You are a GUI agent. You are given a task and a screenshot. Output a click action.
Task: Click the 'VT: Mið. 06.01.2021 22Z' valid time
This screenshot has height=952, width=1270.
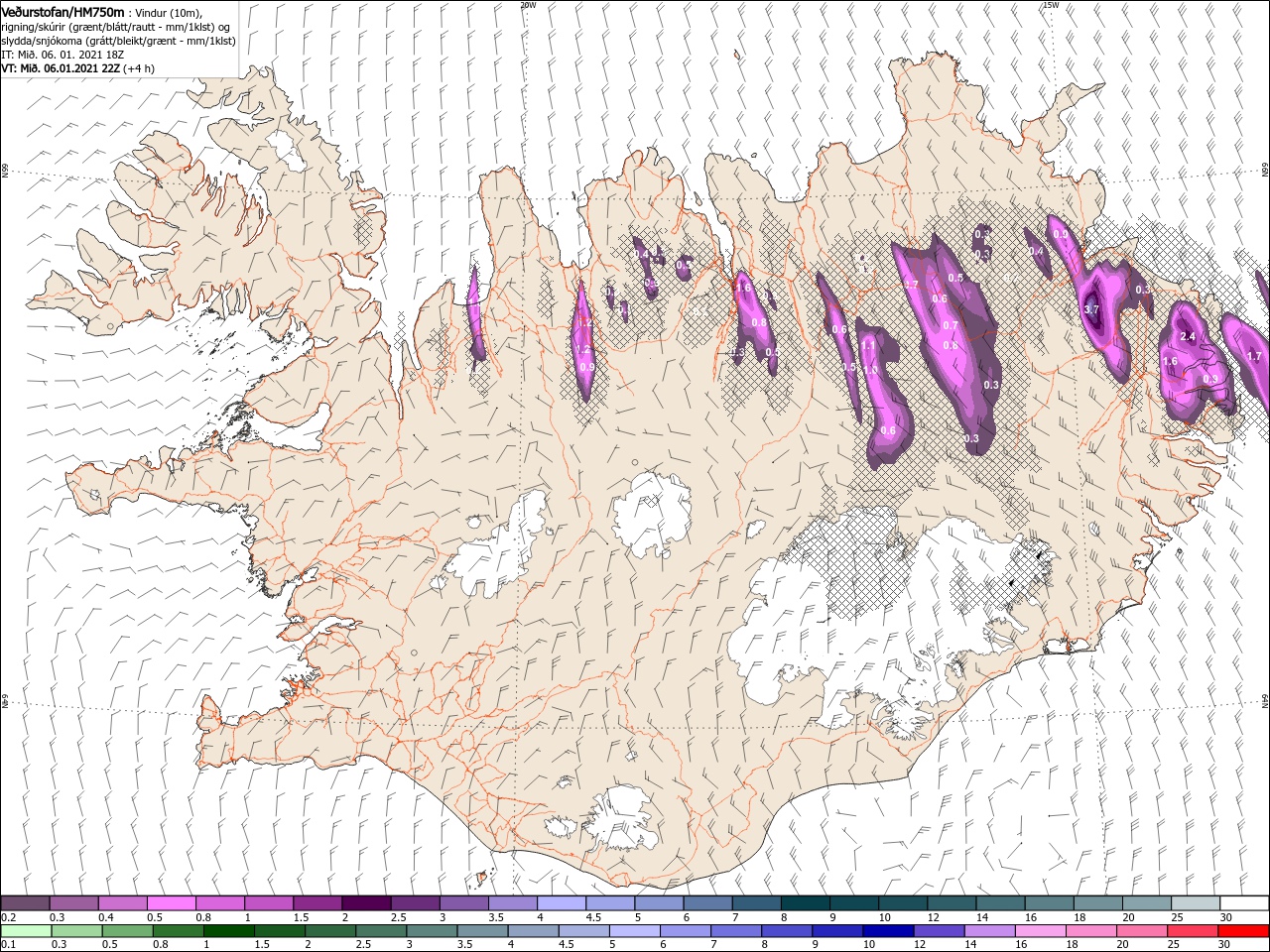pyautogui.click(x=60, y=68)
